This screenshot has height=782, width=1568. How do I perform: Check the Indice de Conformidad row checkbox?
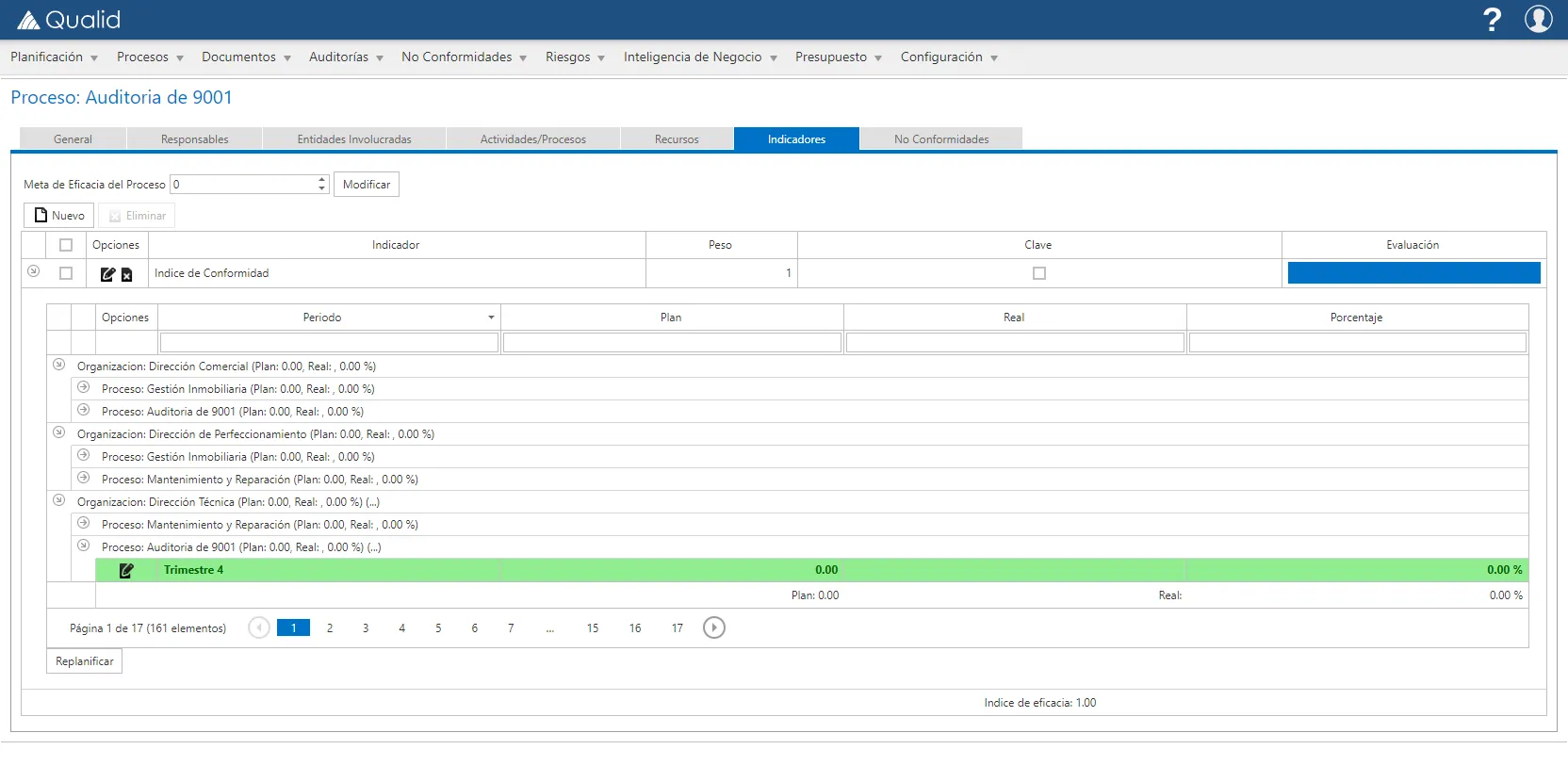(x=66, y=273)
